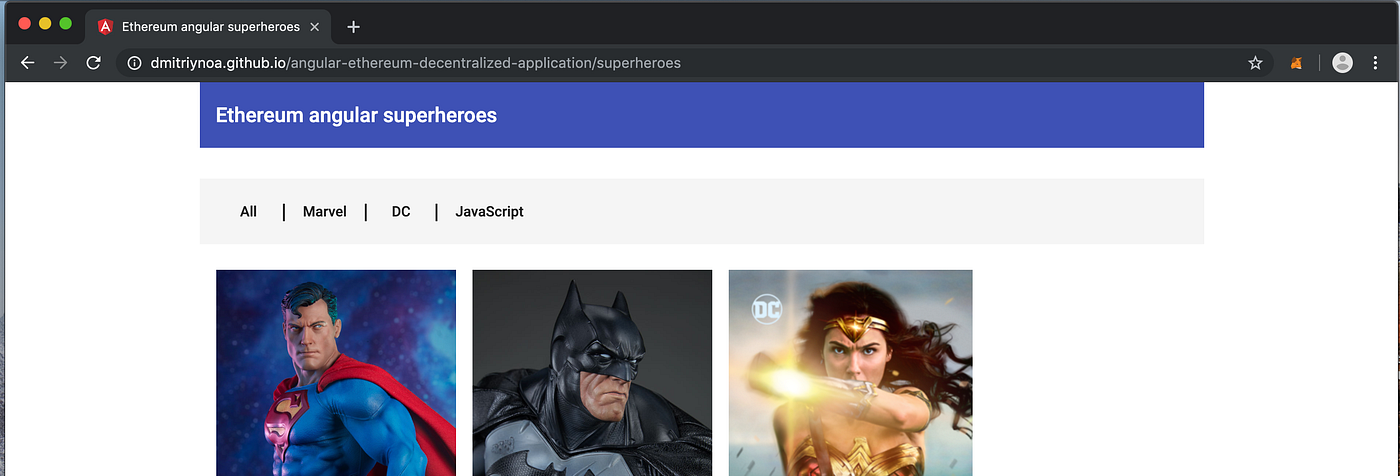Image resolution: width=1400 pixels, height=476 pixels.
Task: Open the Batman card image
Action: [x=592, y=373]
